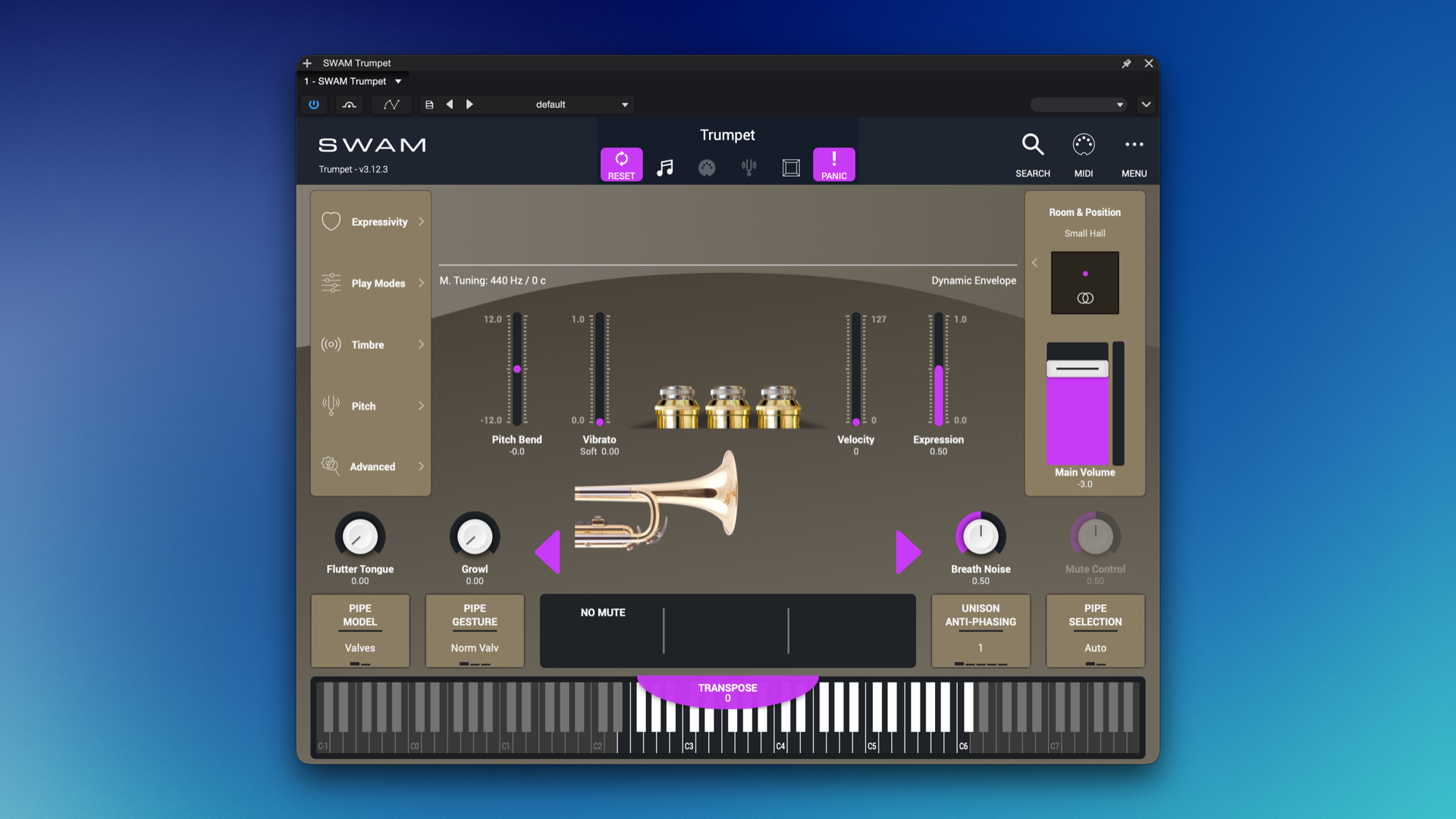Click the save preset file icon
Screen dimensions: 1456x819
(429, 105)
